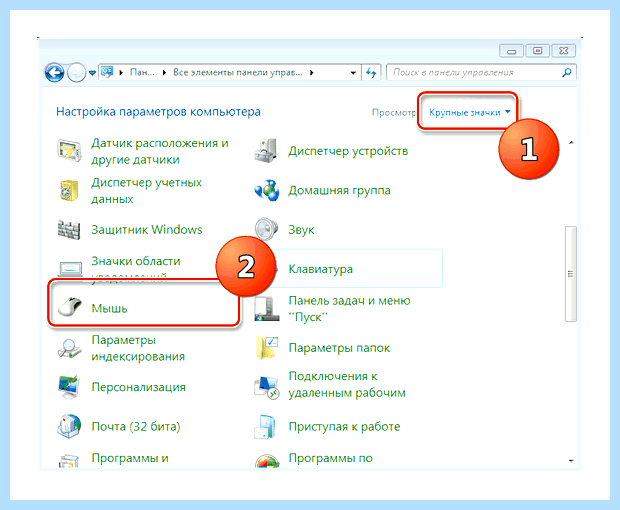Viewport: 620px width, 510px height.
Task: Open Панель задач и меню "Пуск" link
Action: pyautogui.click(x=349, y=309)
